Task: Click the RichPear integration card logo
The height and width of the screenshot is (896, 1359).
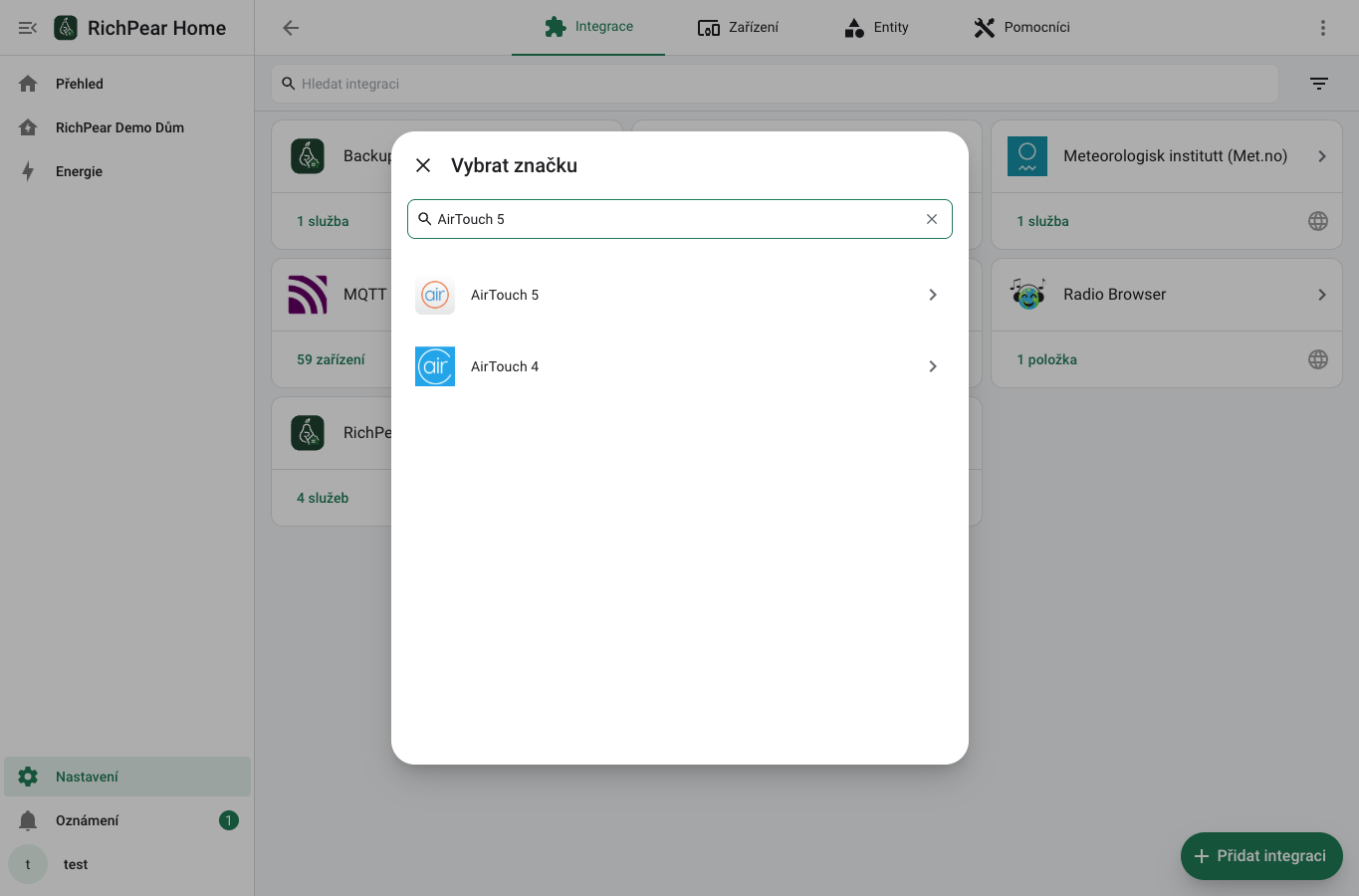Action: coord(308,433)
